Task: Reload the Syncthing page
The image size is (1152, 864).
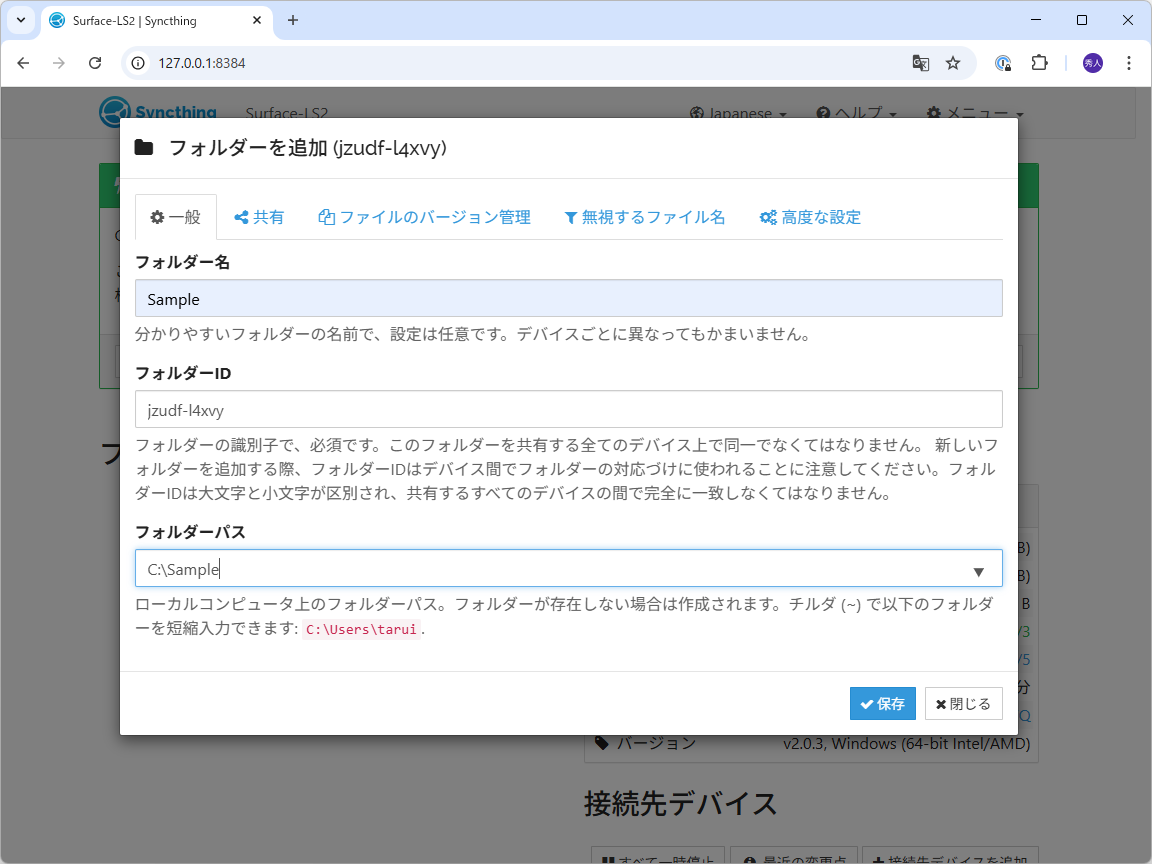Action: [x=95, y=63]
